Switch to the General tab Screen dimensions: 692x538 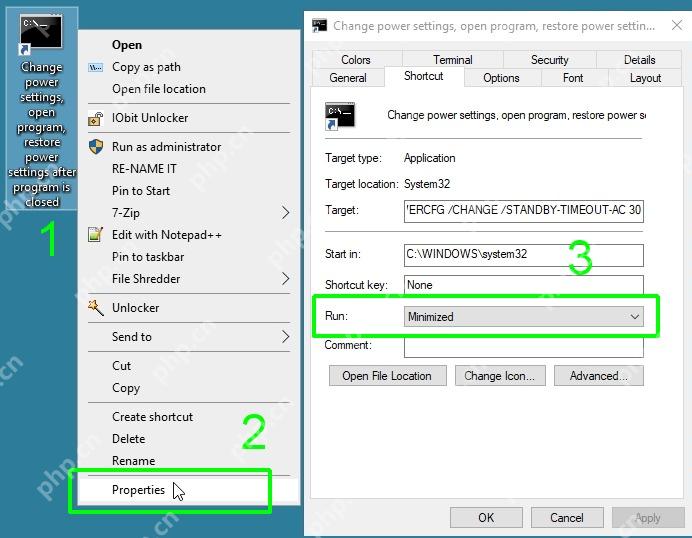(x=348, y=78)
